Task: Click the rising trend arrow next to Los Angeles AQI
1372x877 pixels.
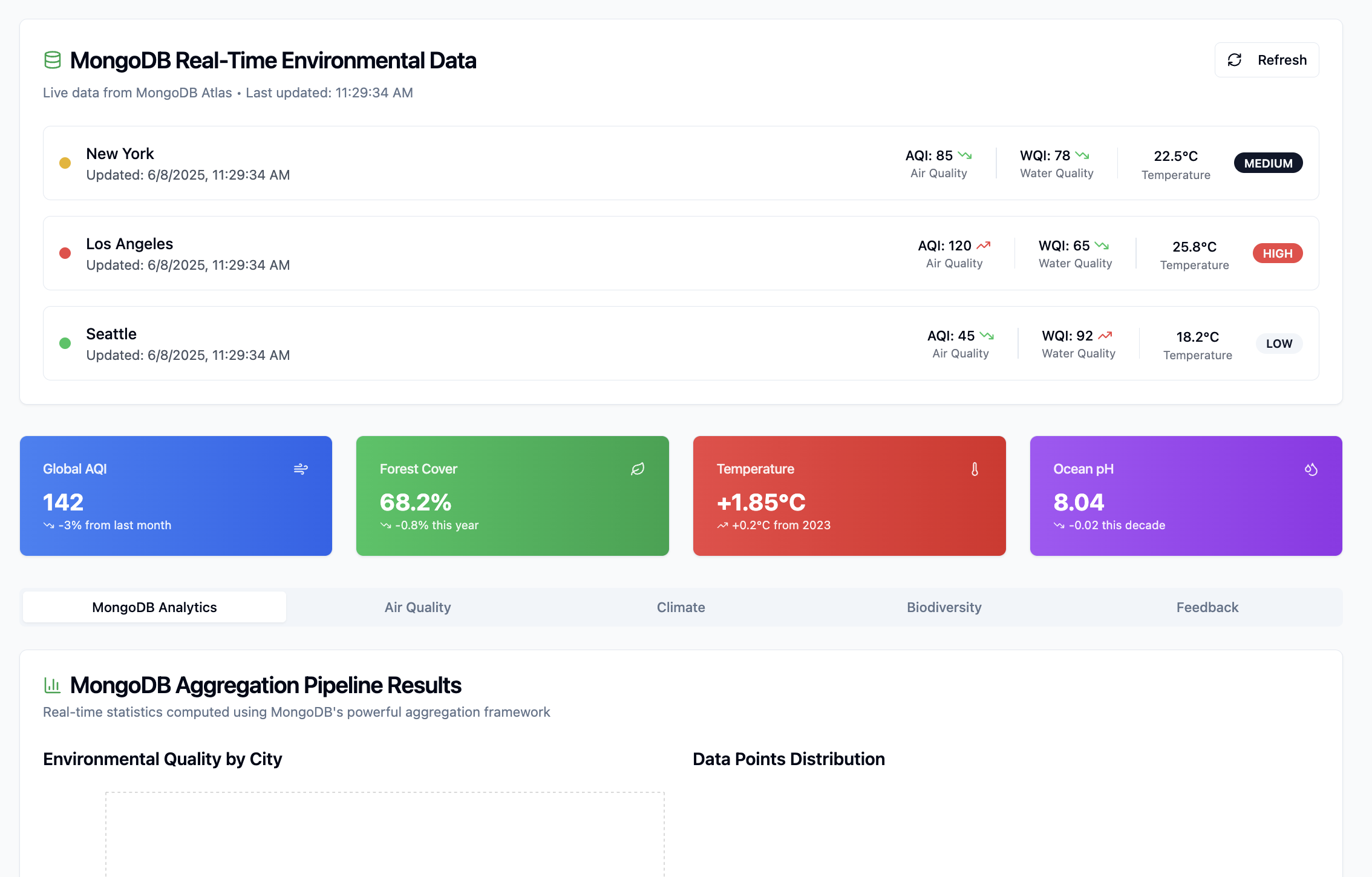Action: [984, 246]
